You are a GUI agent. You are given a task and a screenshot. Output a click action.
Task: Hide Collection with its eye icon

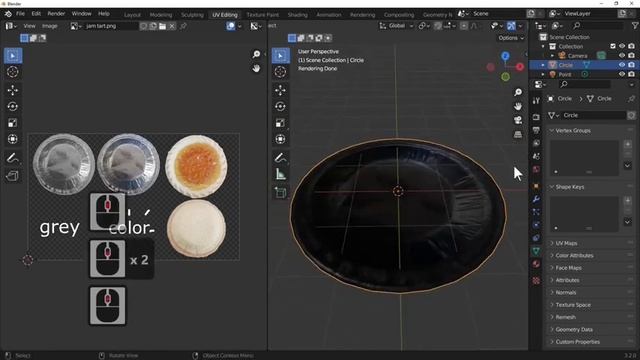pos(622,46)
